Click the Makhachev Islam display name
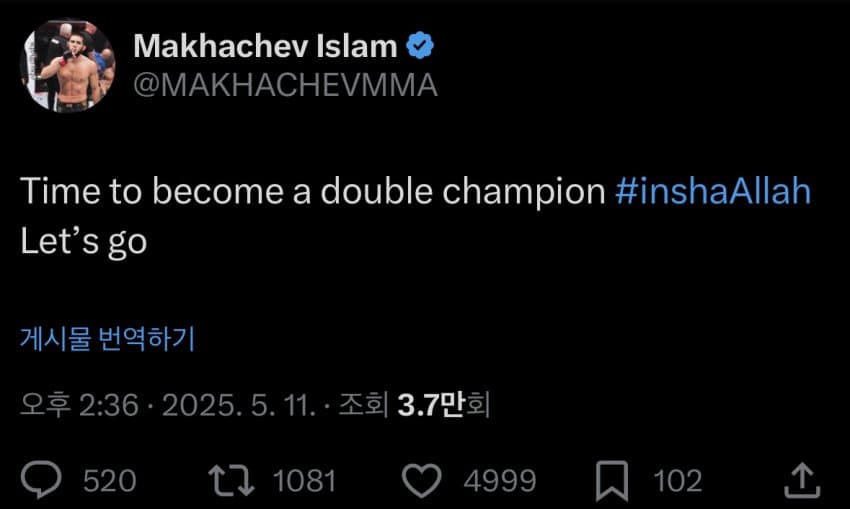The image size is (850, 509). pos(265,46)
